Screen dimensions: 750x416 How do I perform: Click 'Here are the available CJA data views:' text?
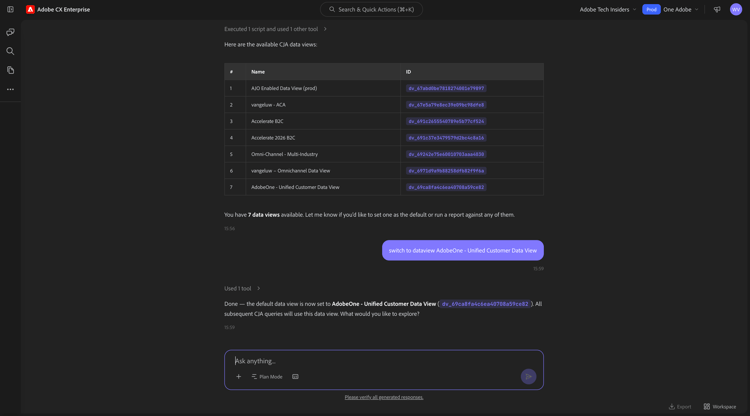[x=270, y=44]
